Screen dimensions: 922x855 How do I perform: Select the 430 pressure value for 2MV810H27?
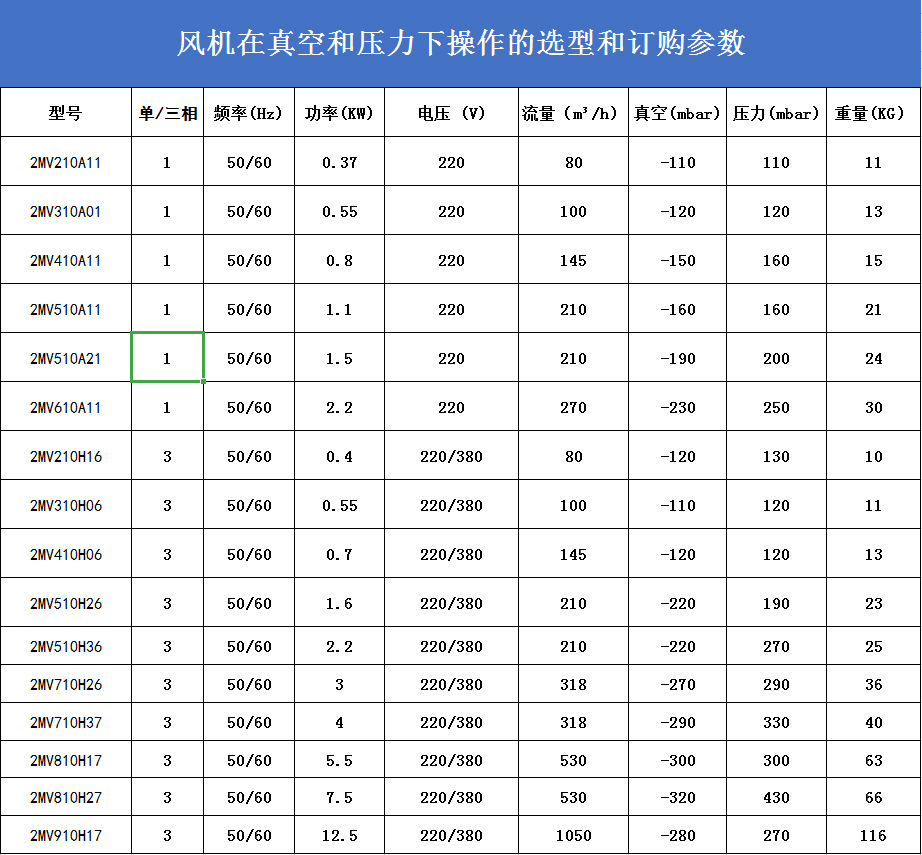[775, 796]
